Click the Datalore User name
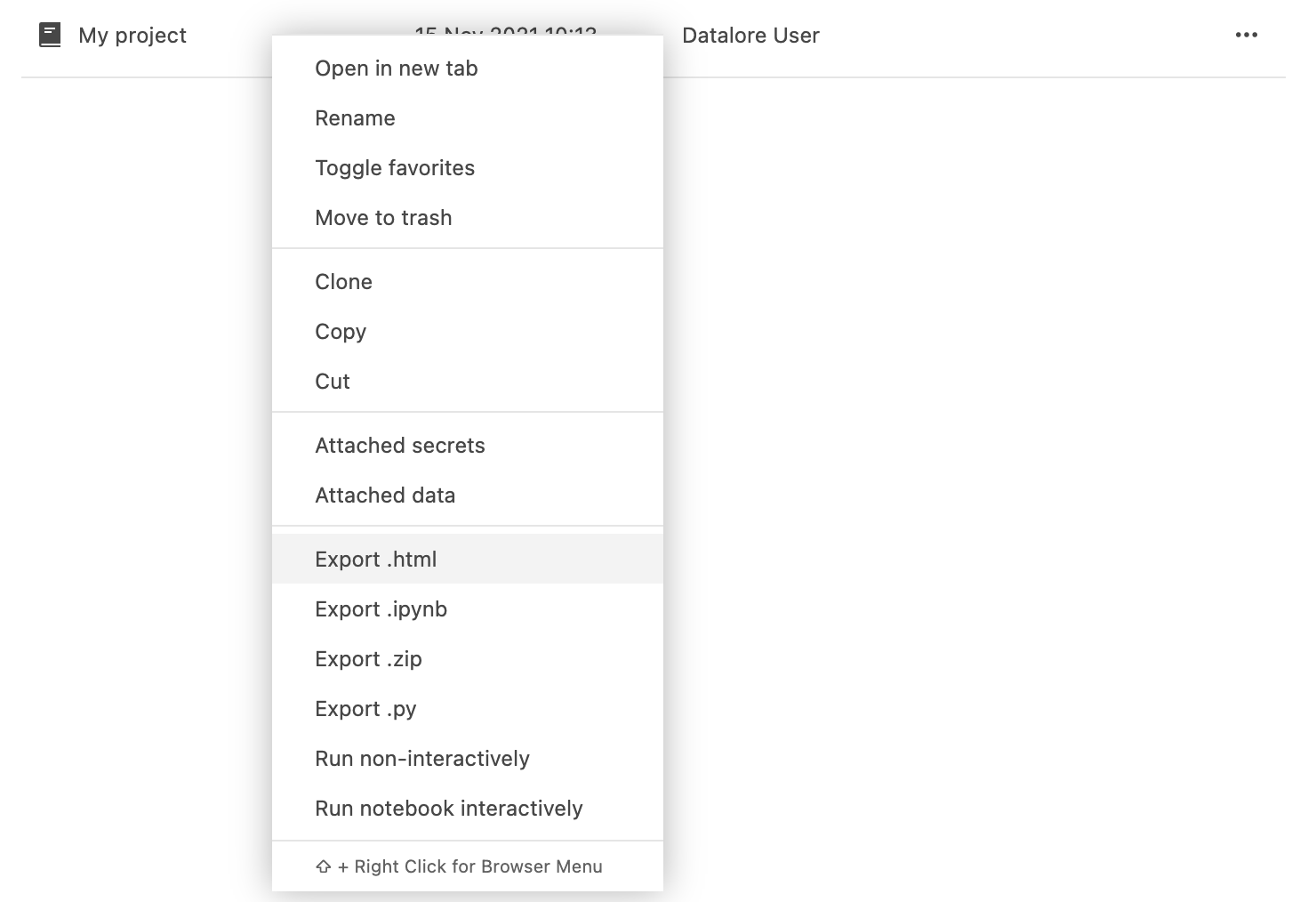Viewport: 1316px width, 902px height. (x=750, y=35)
